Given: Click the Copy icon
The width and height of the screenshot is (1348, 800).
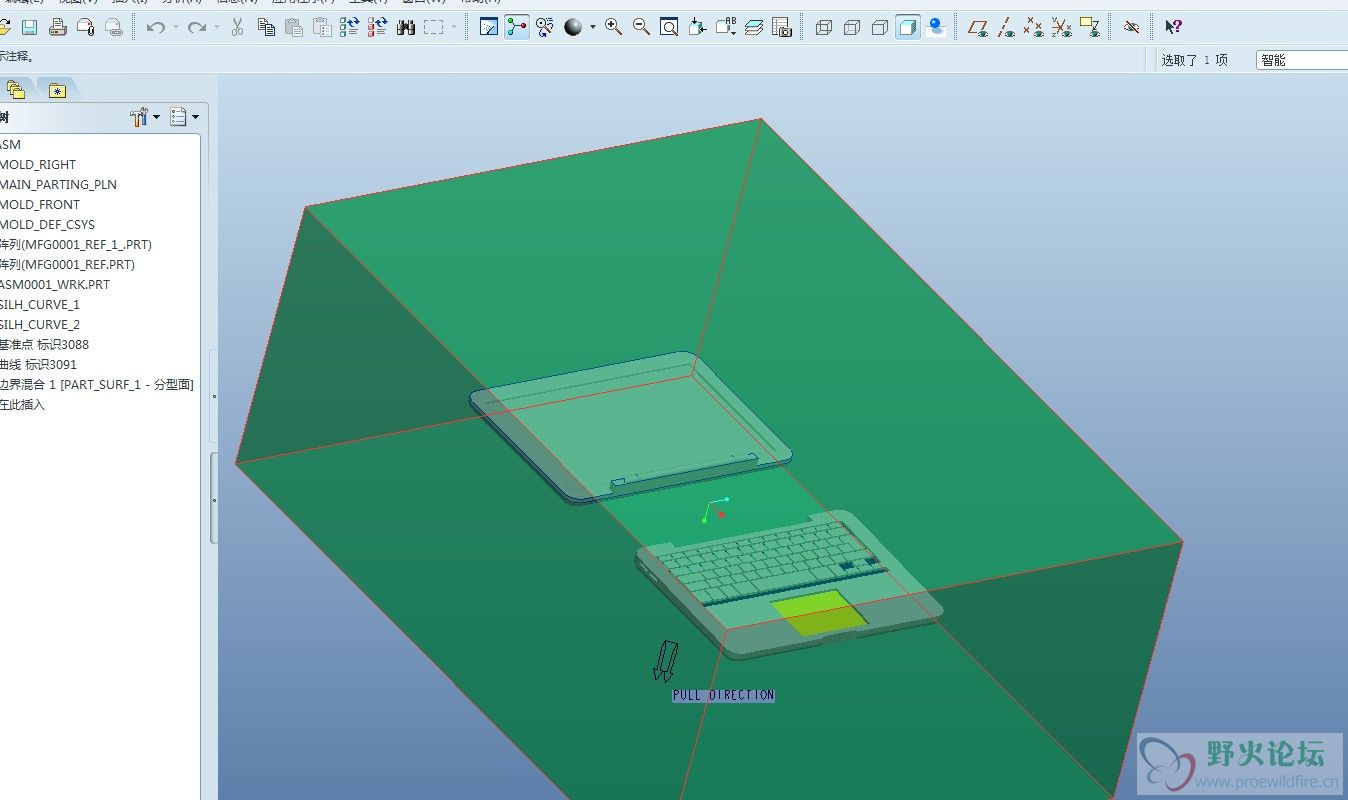Looking at the screenshot, I should point(266,28).
